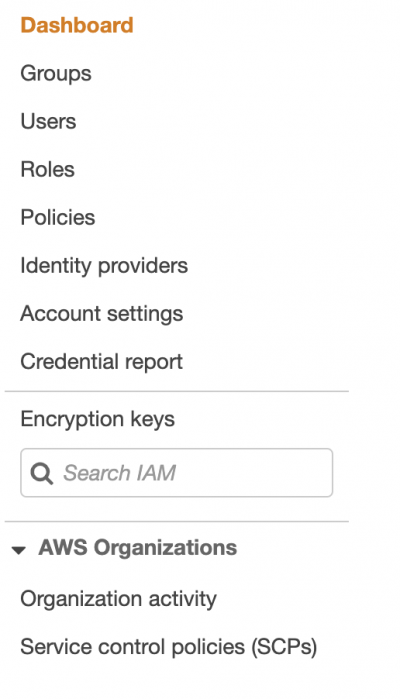Pick Organization activity under AWS Organizations
The width and height of the screenshot is (400, 699).
click(x=118, y=599)
